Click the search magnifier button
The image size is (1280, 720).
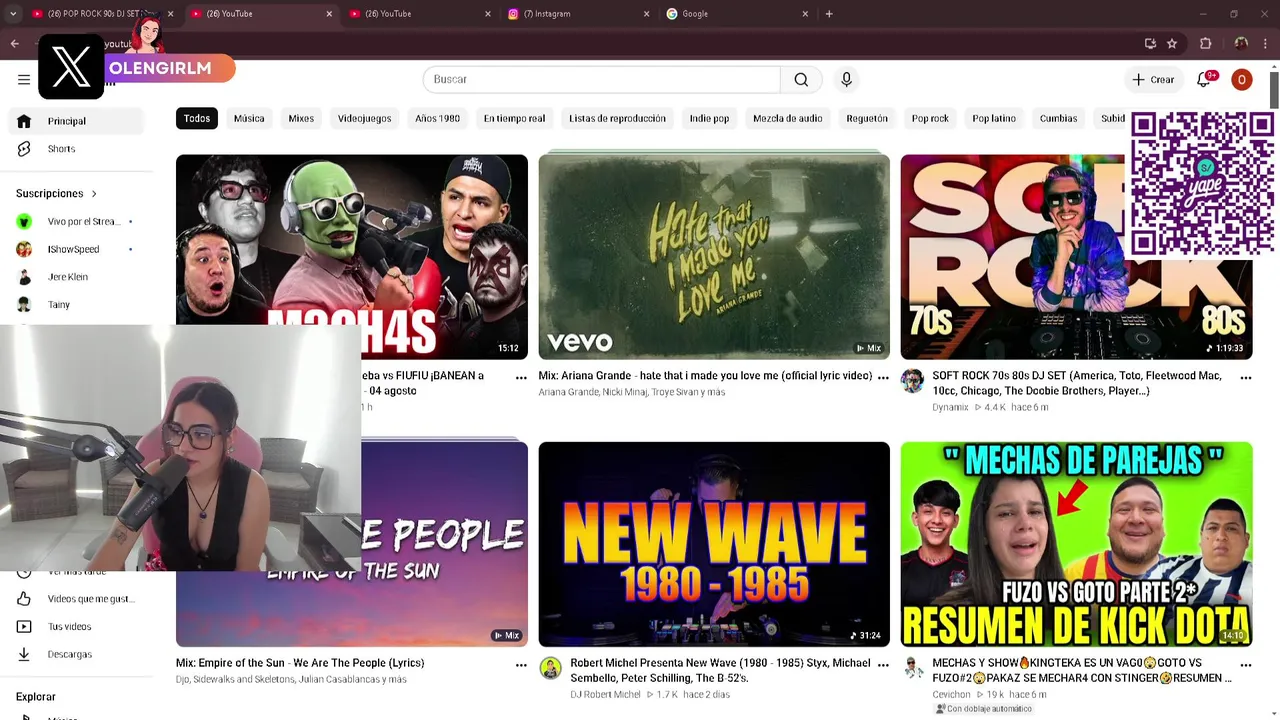pyautogui.click(x=801, y=79)
